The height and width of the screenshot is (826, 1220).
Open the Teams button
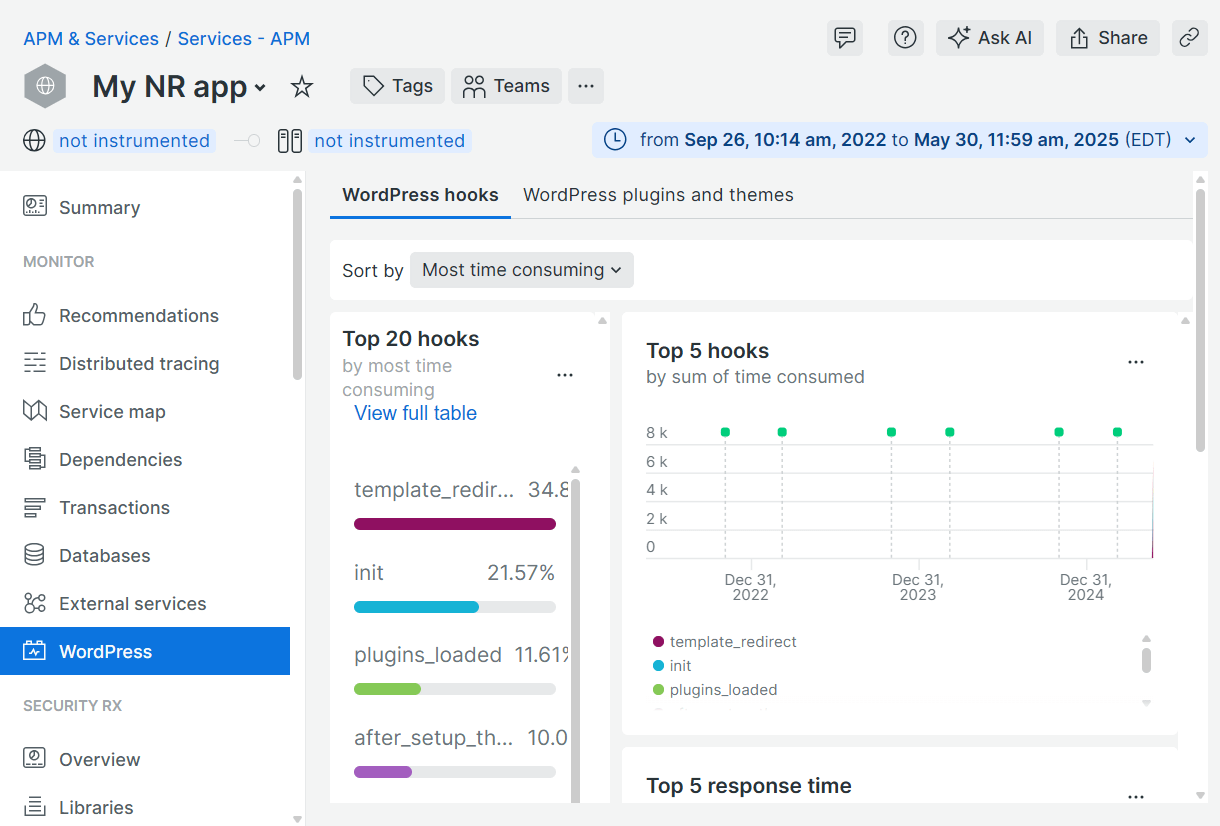click(x=506, y=86)
